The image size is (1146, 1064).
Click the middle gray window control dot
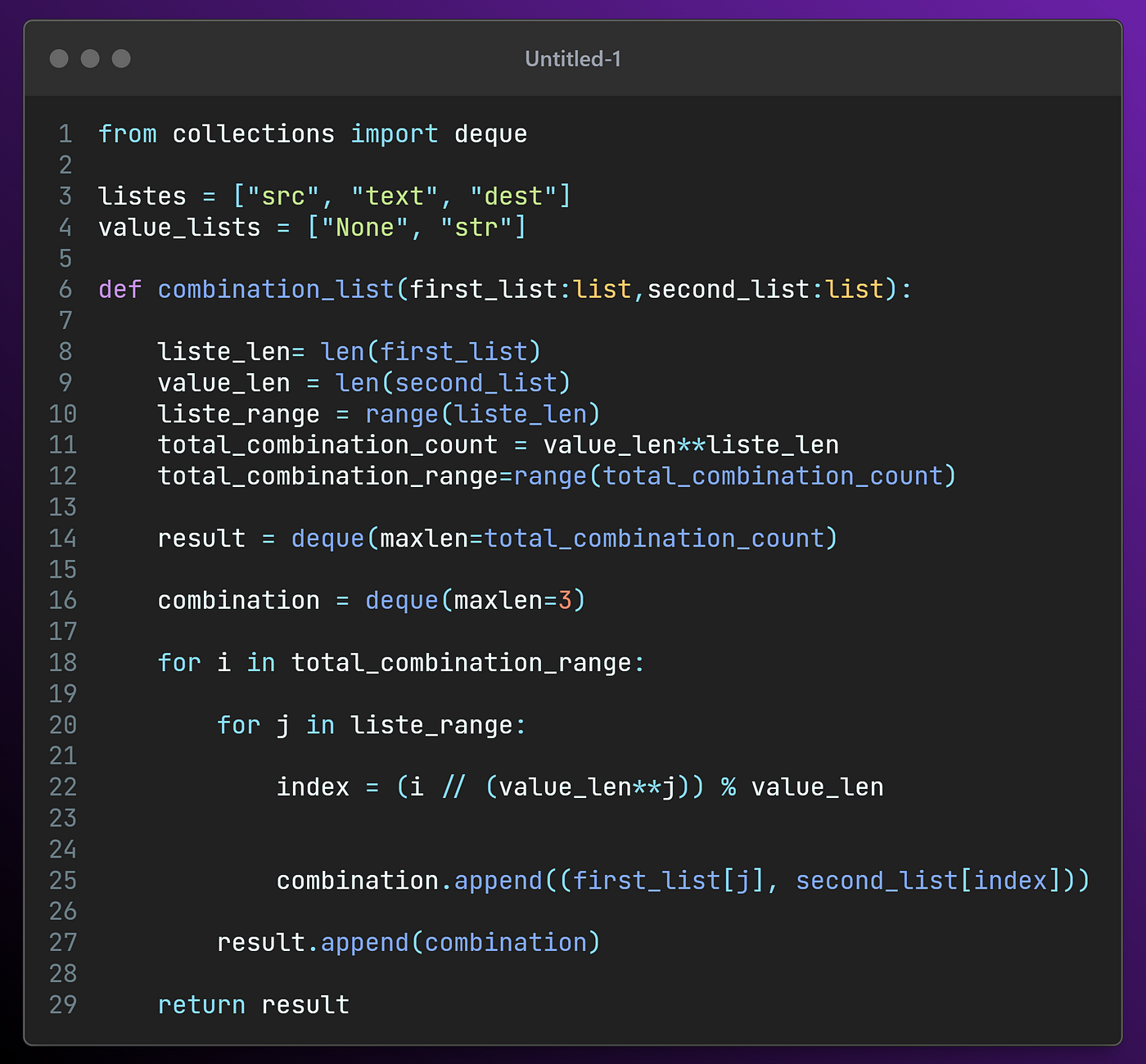(90, 58)
